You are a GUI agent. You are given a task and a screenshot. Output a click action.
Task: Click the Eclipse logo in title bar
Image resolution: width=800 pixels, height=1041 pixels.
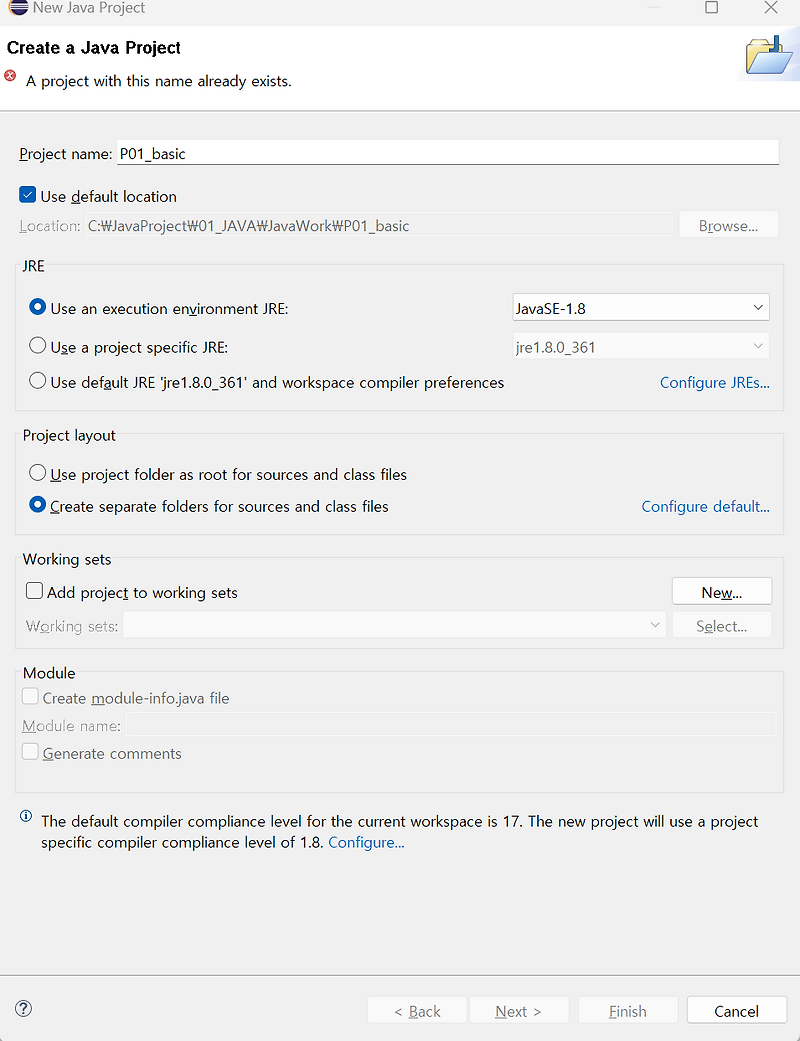coord(17,8)
